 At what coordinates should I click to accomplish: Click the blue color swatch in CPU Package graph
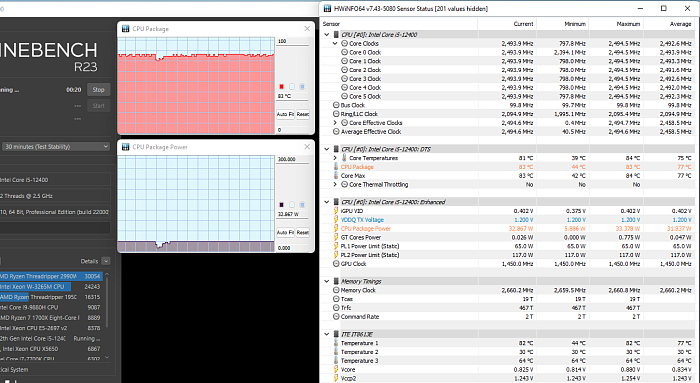pos(302,87)
